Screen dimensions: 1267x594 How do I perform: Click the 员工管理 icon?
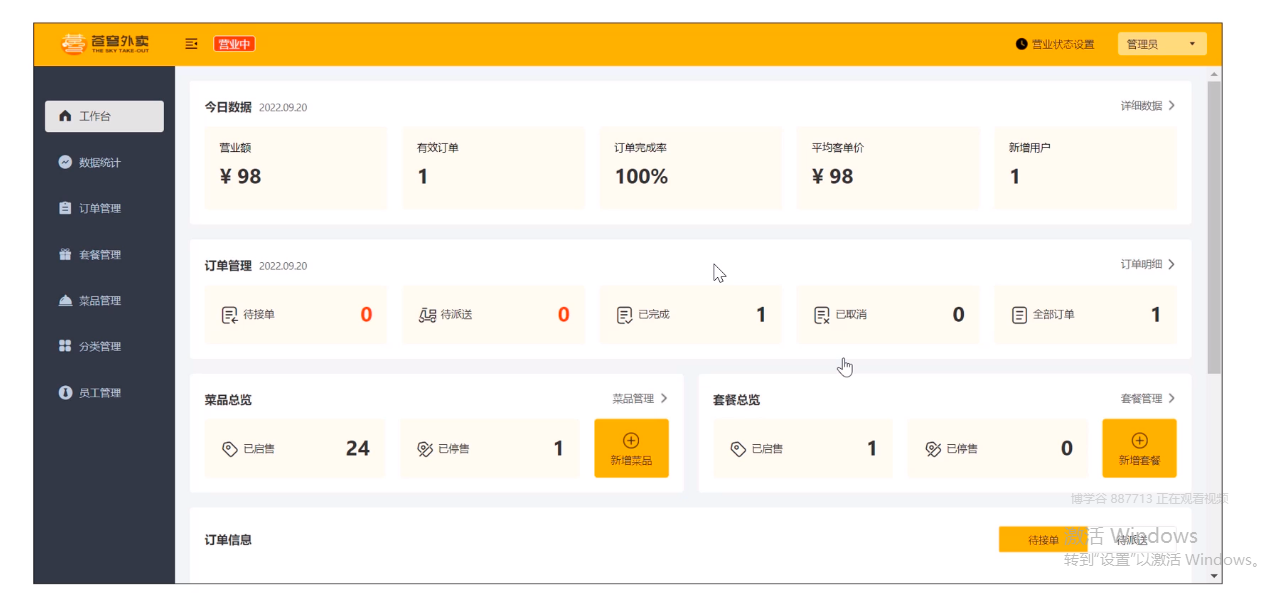[x=66, y=392]
